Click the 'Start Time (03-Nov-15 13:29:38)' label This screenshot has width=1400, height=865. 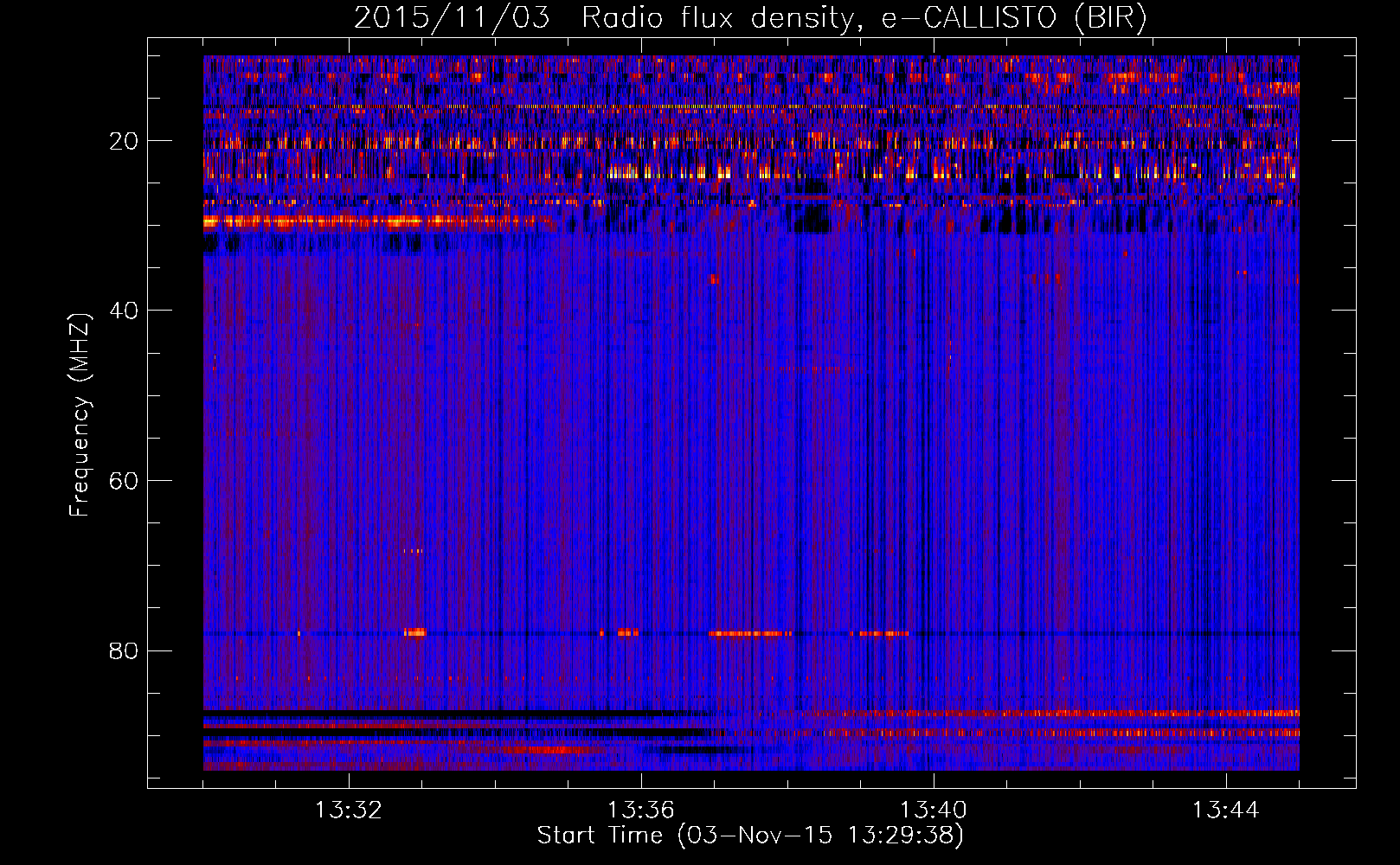pos(750,836)
